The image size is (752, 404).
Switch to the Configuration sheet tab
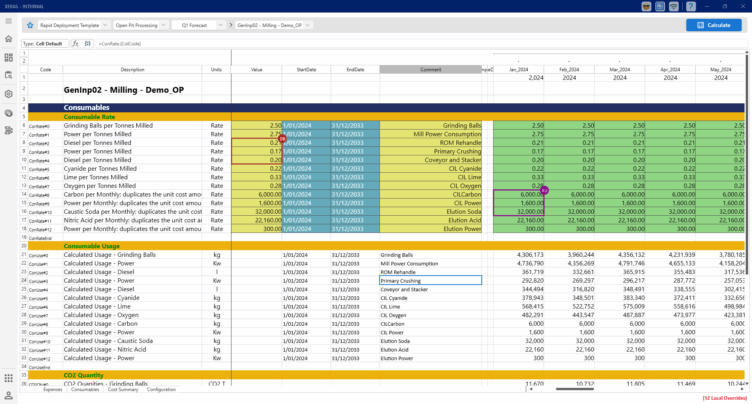coord(161,390)
